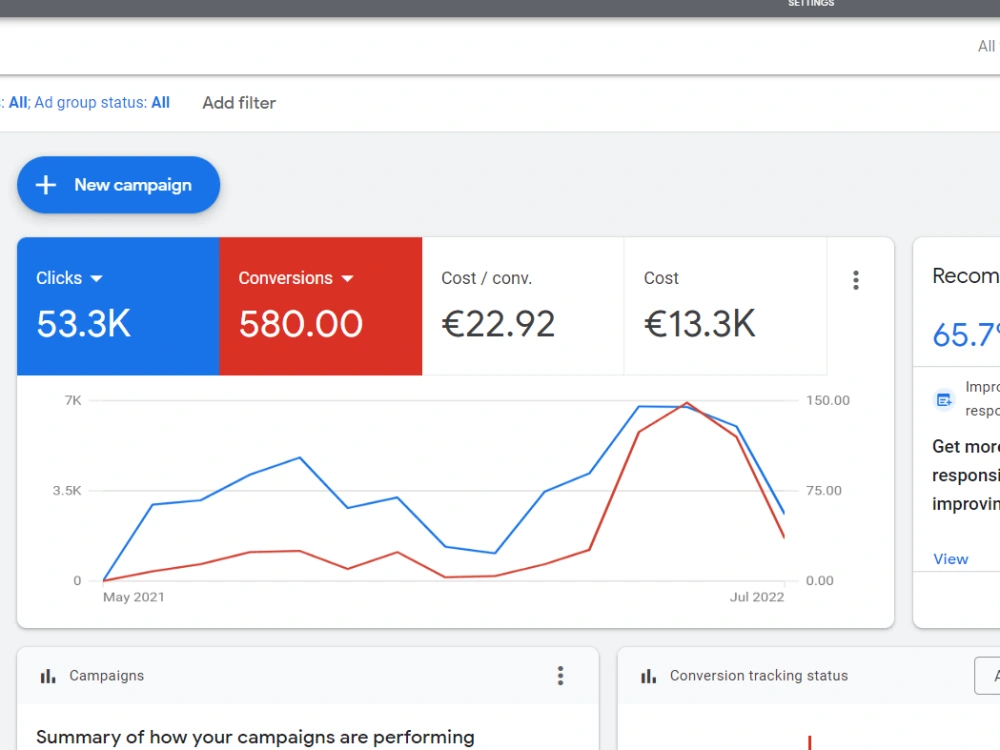Click the €22.92 cost per conversion value
This screenshot has height=750, width=1000.
498,324
